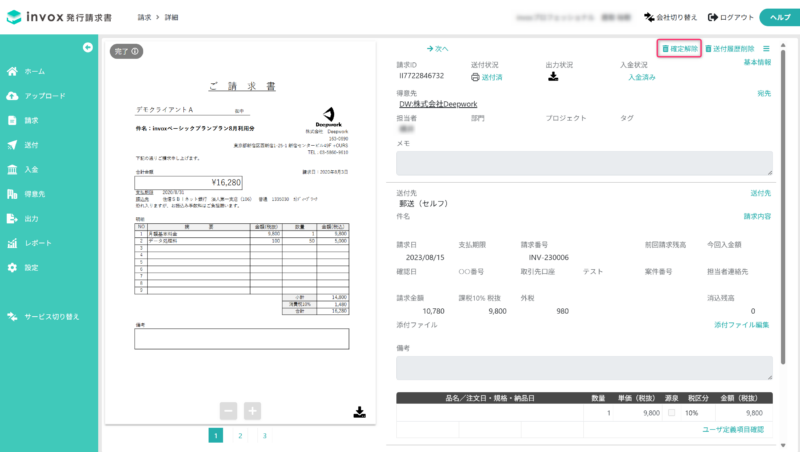Open 入金 in the sidebar
The image size is (800, 452).
pos(31,169)
